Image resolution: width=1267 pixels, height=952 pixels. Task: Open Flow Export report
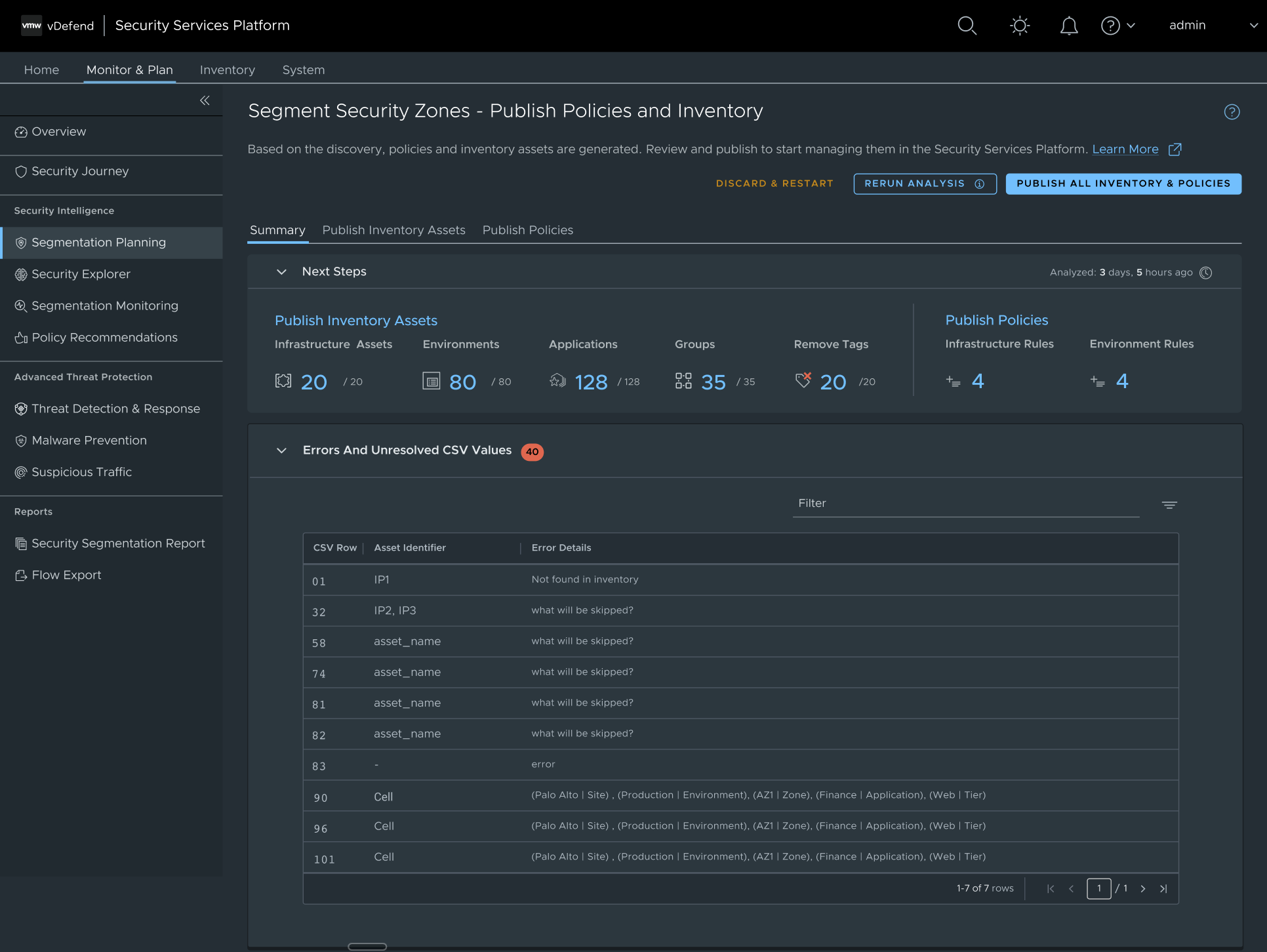(66, 575)
